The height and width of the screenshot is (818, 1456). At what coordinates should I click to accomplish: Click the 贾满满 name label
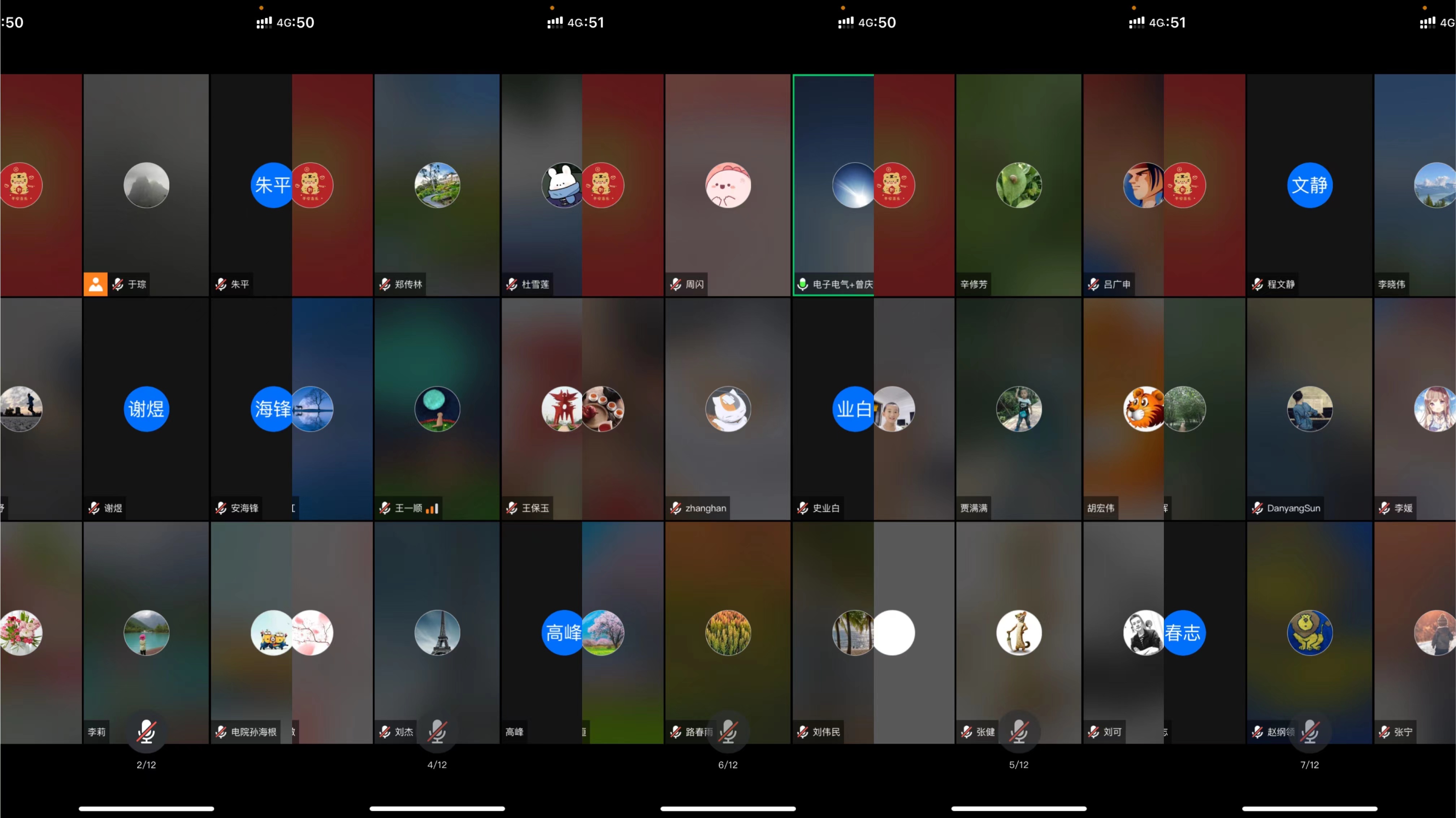click(974, 508)
